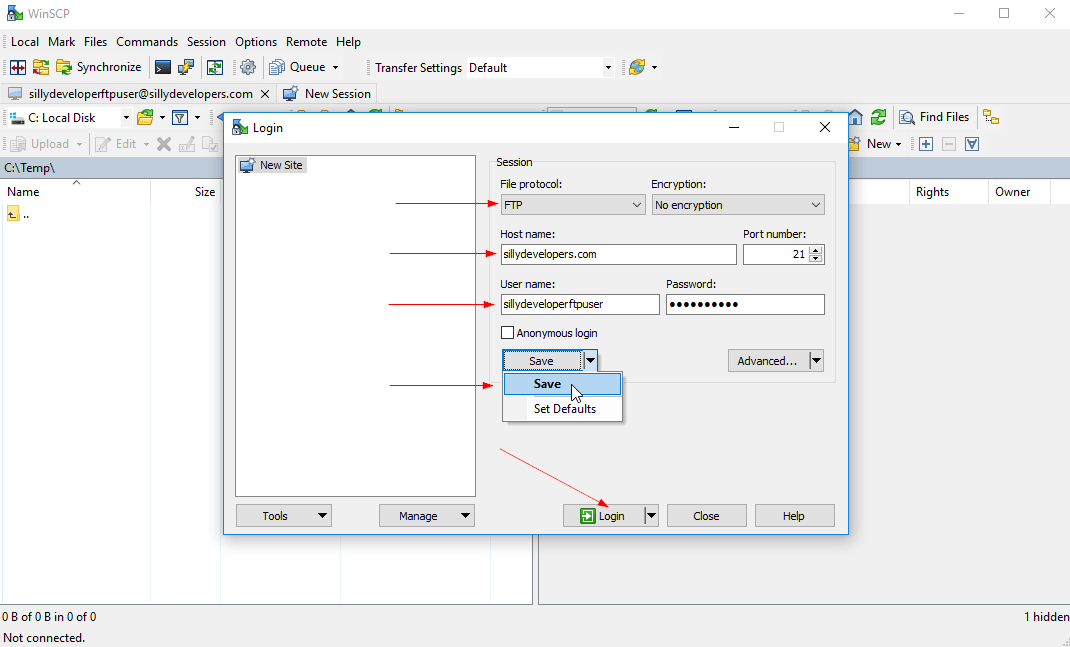Expand the Queue dropdown arrow
This screenshot has height=647, width=1070.
[x=335, y=68]
